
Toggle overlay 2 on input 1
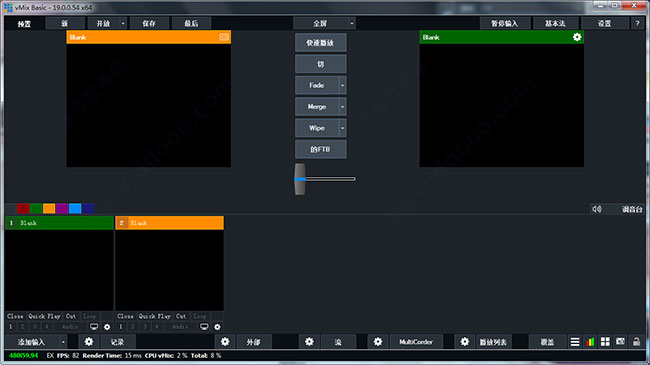[x=22, y=327]
